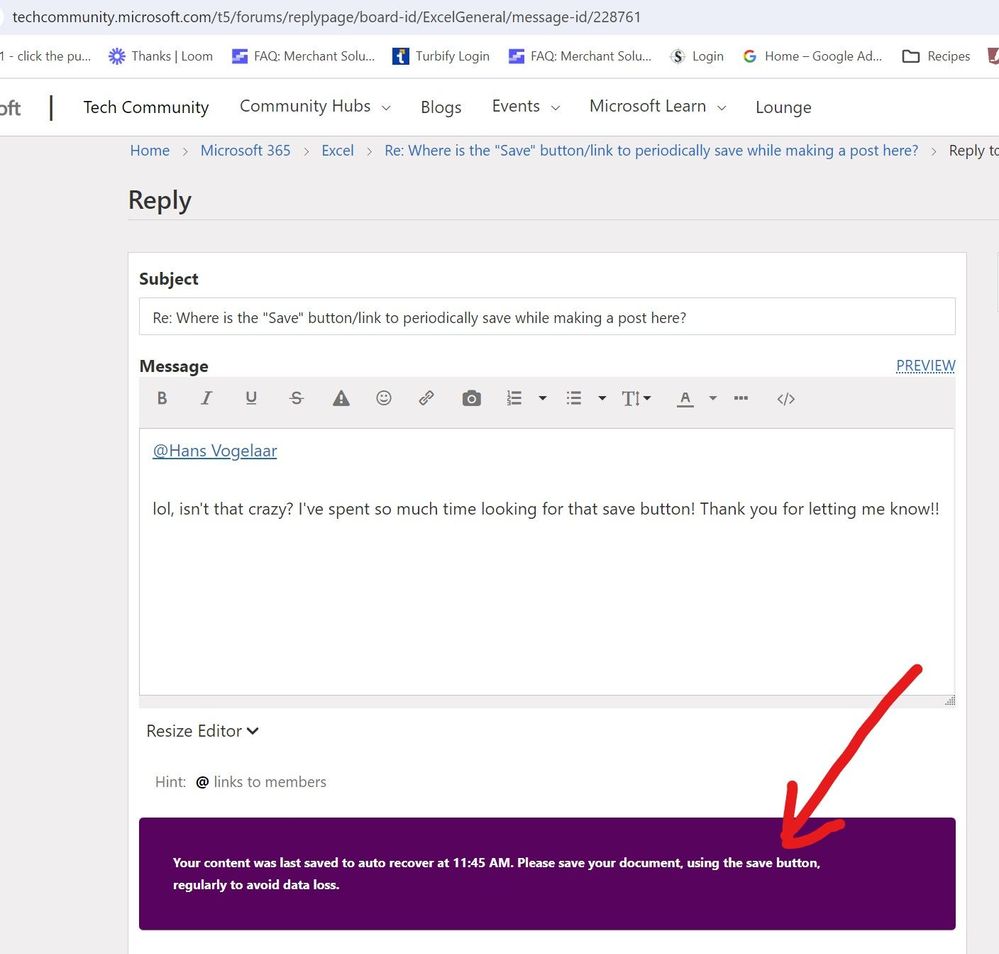Apply italic formatting
Viewport: 999px width, 954px height.
click(x=206, y=398)
